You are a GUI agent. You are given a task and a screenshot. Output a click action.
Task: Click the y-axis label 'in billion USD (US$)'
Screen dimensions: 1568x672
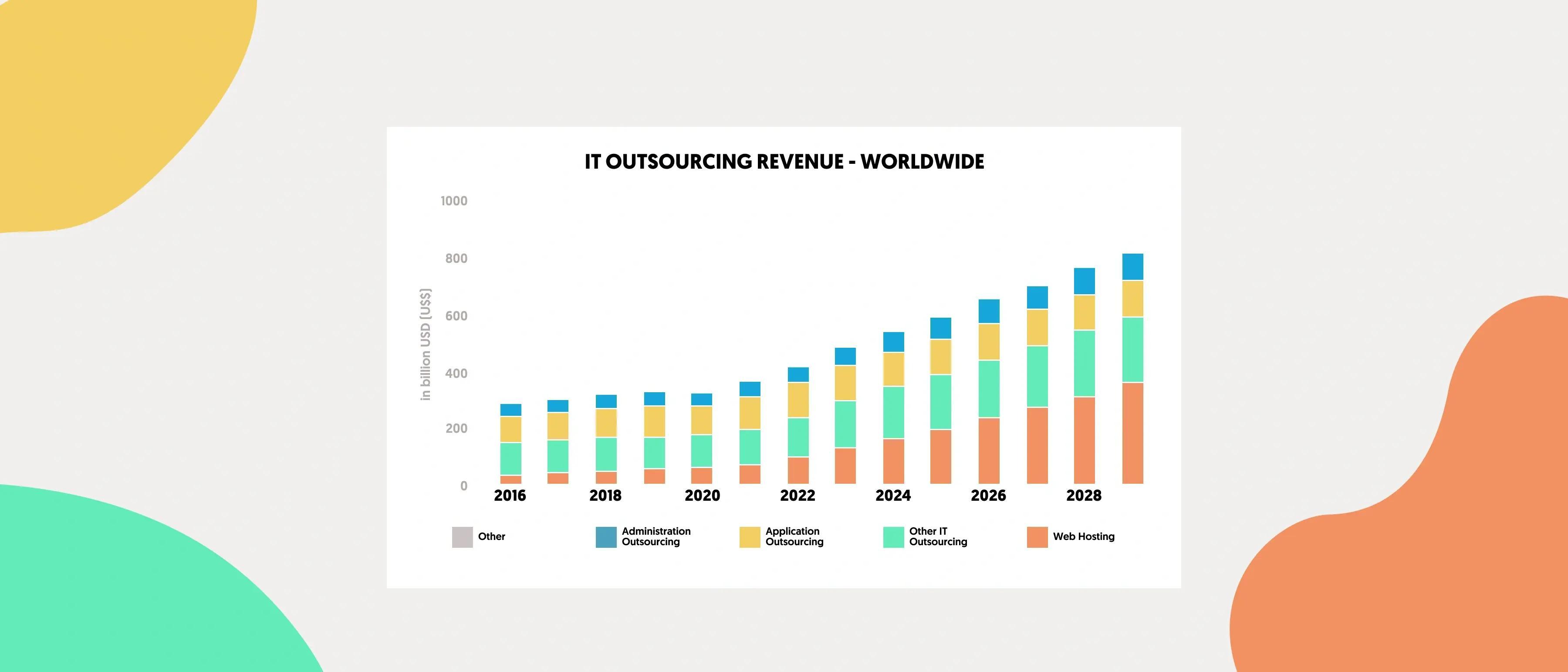426,344
